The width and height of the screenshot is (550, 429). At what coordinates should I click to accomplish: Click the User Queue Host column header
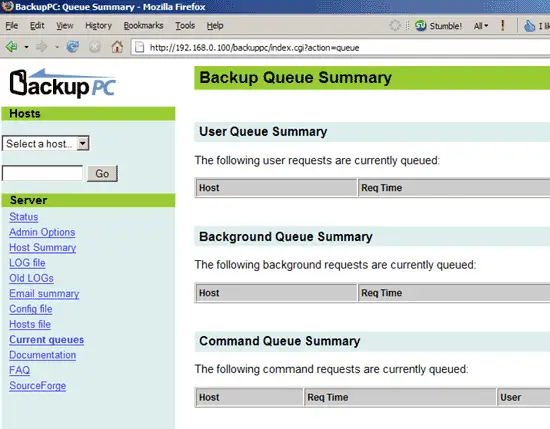click(276, 188)
